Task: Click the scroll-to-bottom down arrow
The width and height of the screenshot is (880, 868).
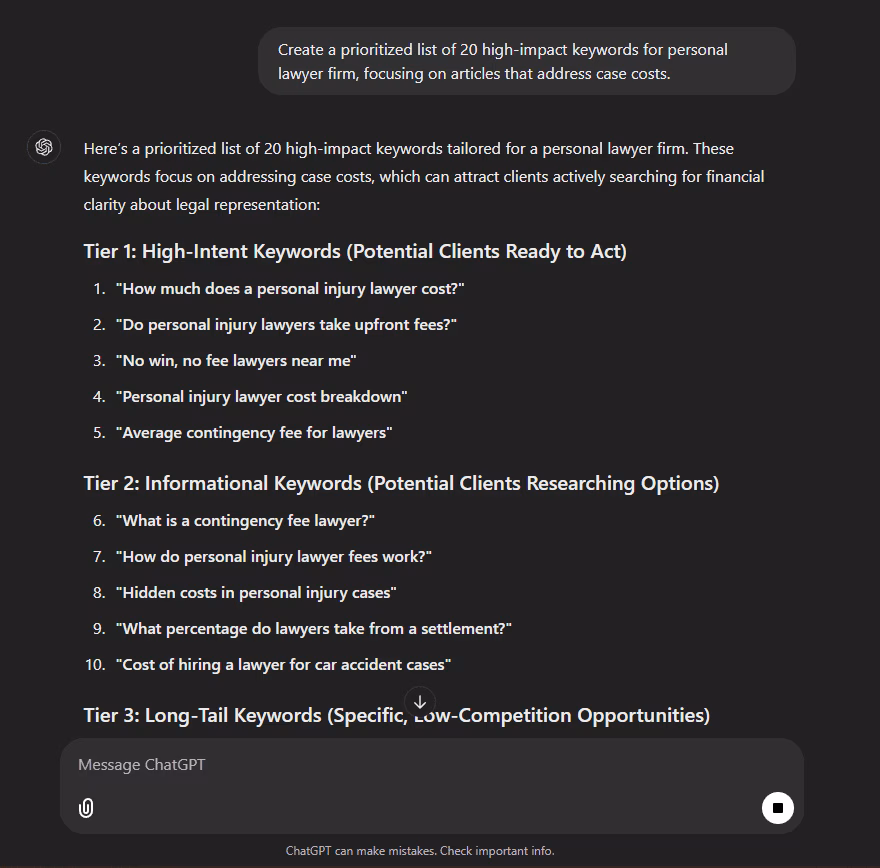Action: coord(420,702)
